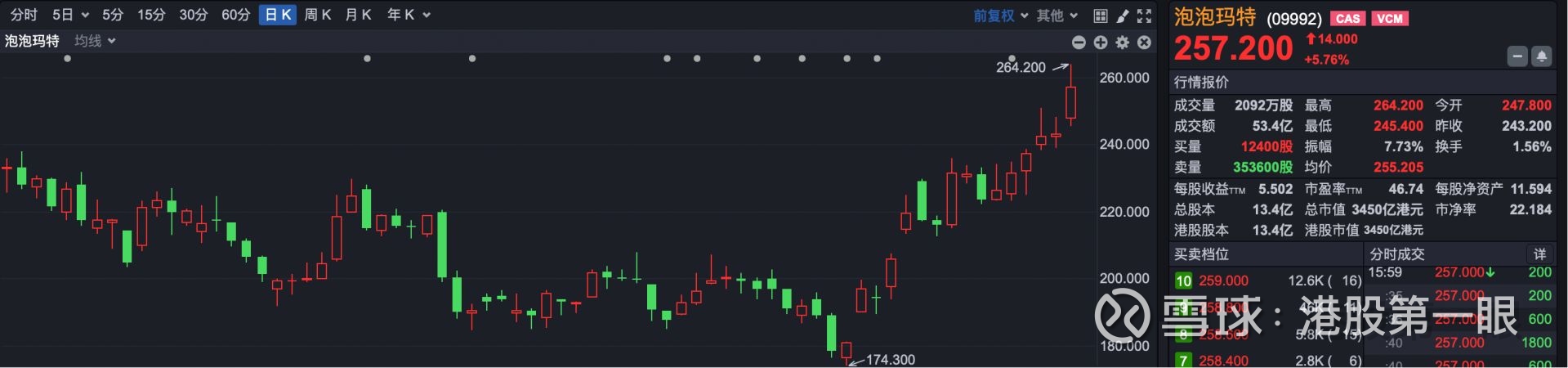Select the 日K daily candlestick tab

point(278,15)
